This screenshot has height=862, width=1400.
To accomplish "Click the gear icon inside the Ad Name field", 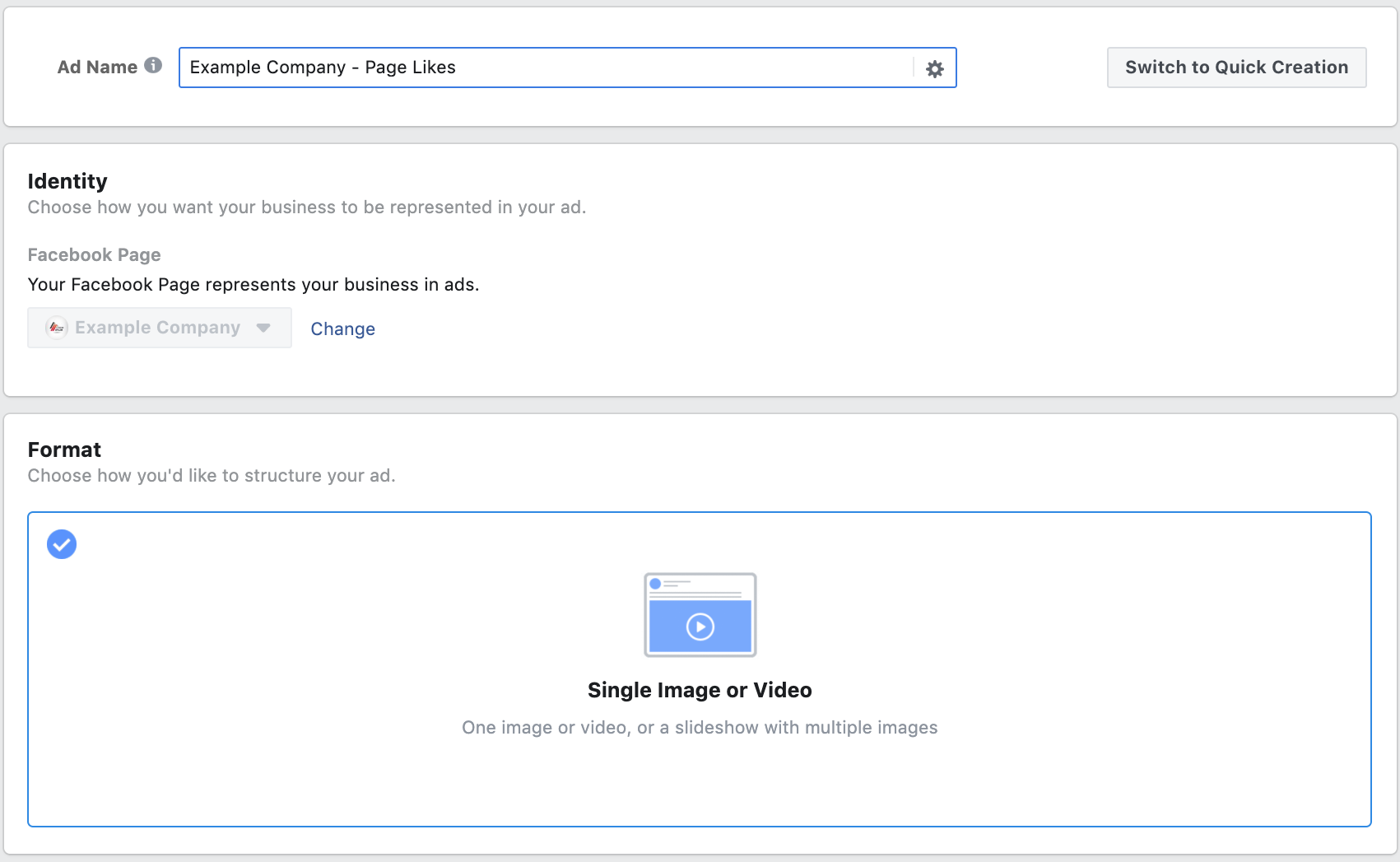I will 935,68.
